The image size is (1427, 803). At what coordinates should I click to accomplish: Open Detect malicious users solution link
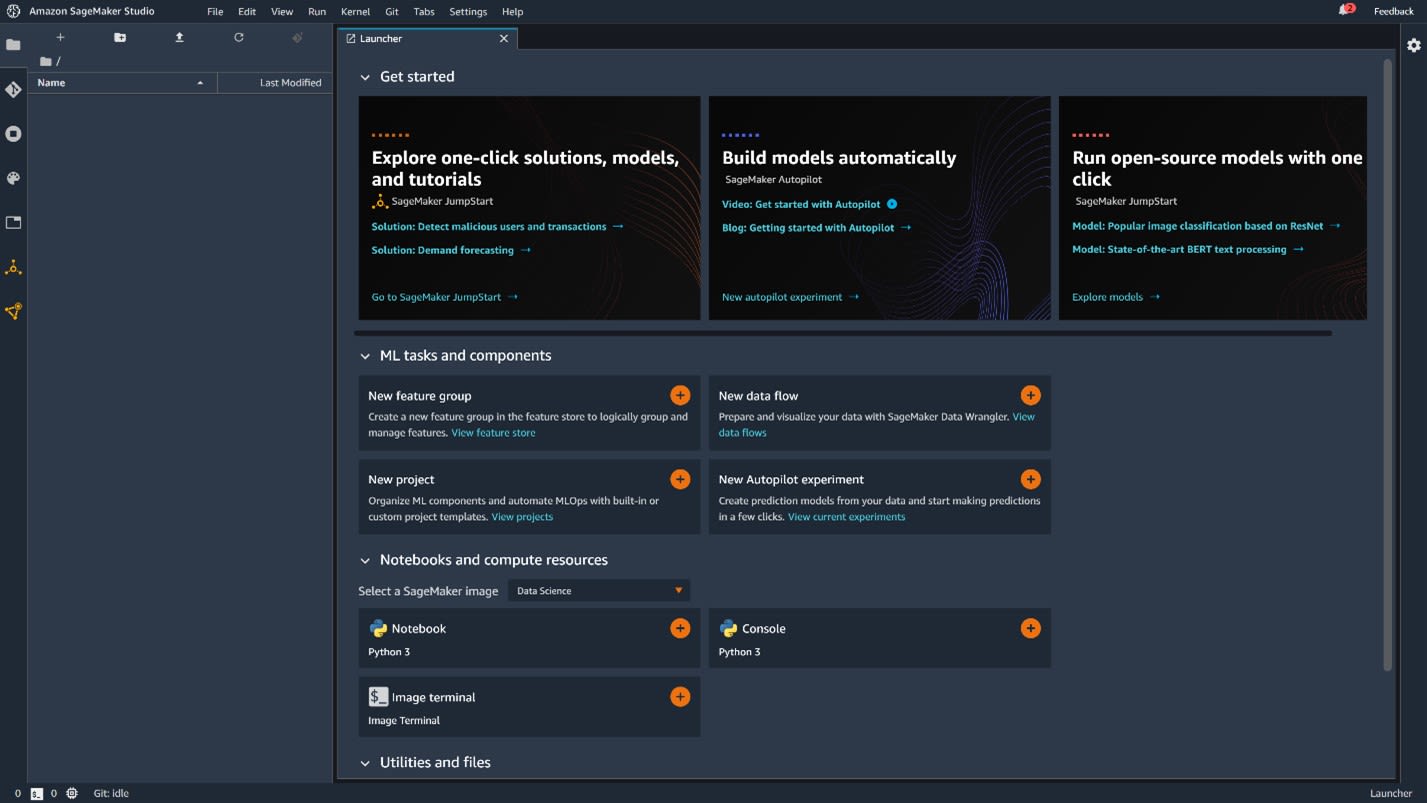point(497,227)
